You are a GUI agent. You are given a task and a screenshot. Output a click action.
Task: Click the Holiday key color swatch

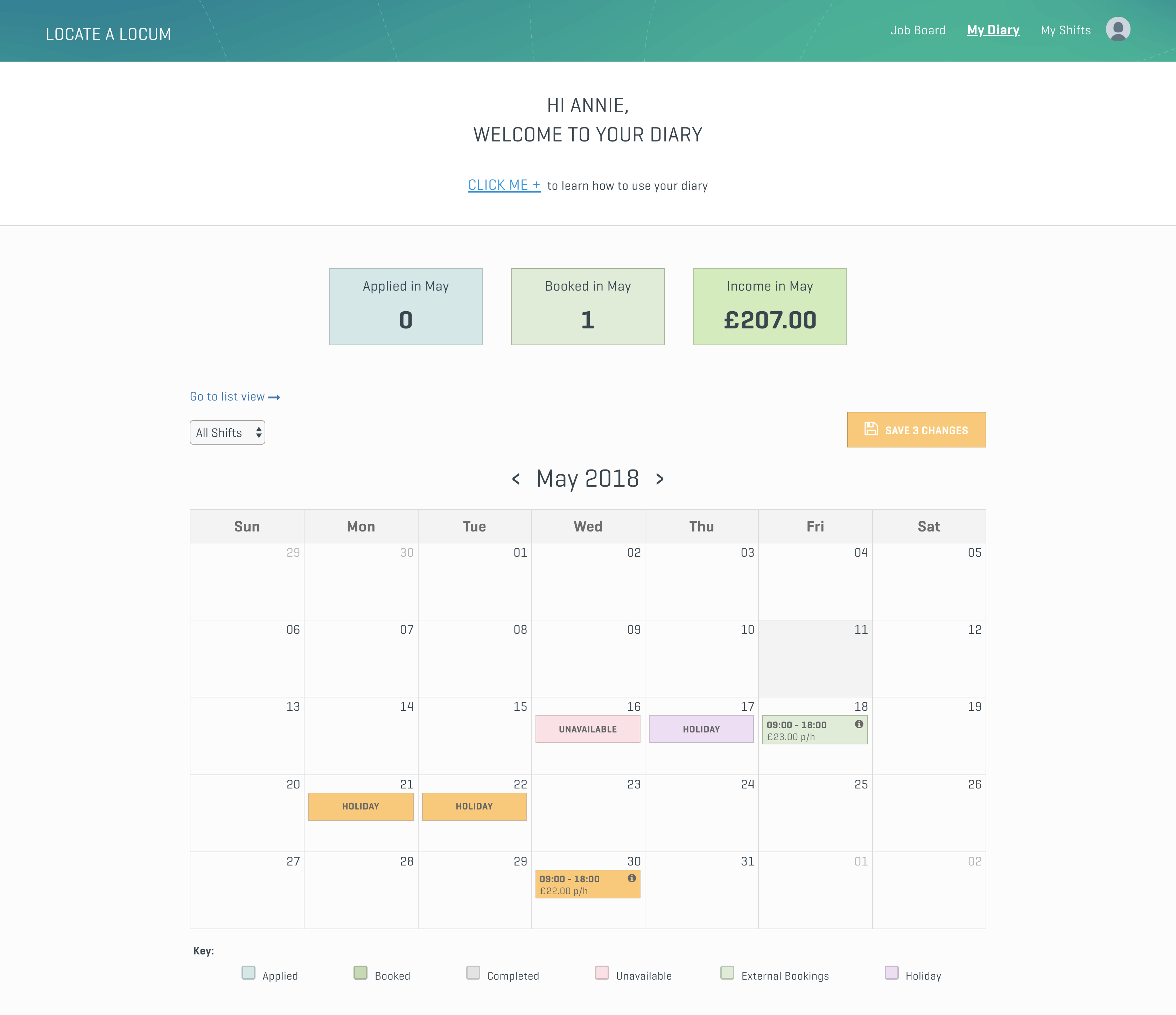click(x=891, y=972)
